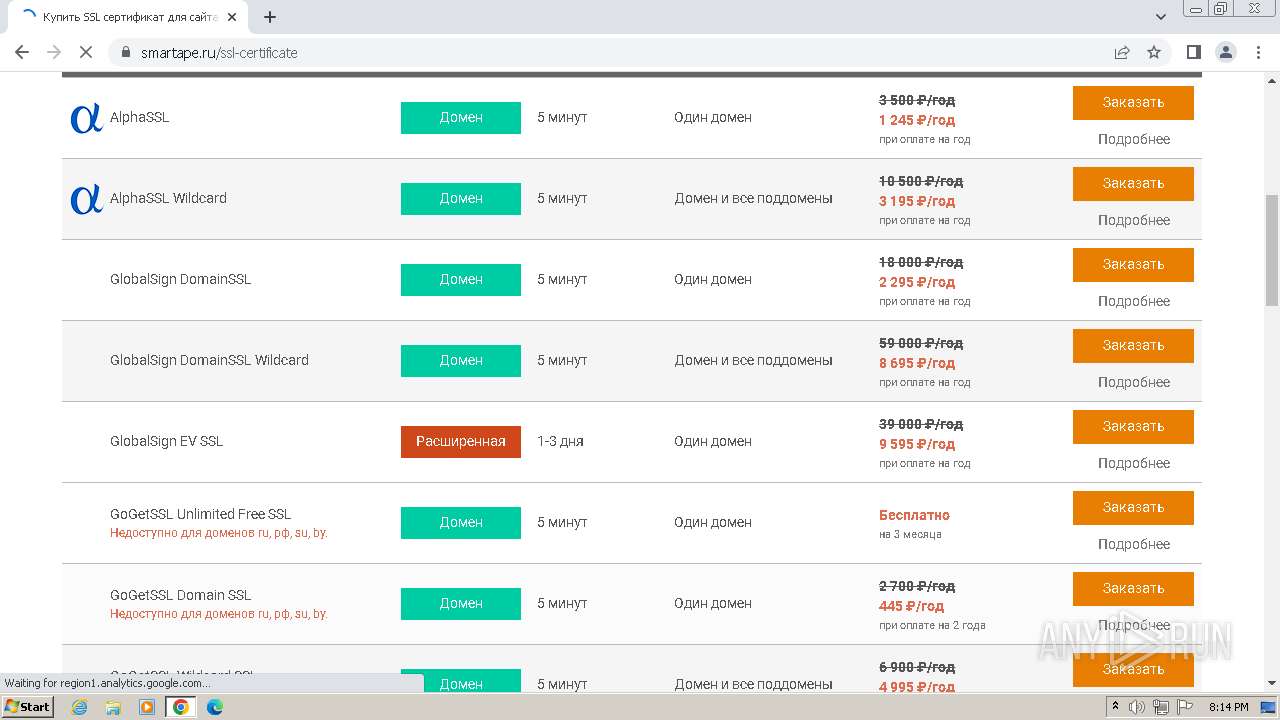
Task: Select AlphaSSL Wildcard certificate name
Action: pos(168,198)
